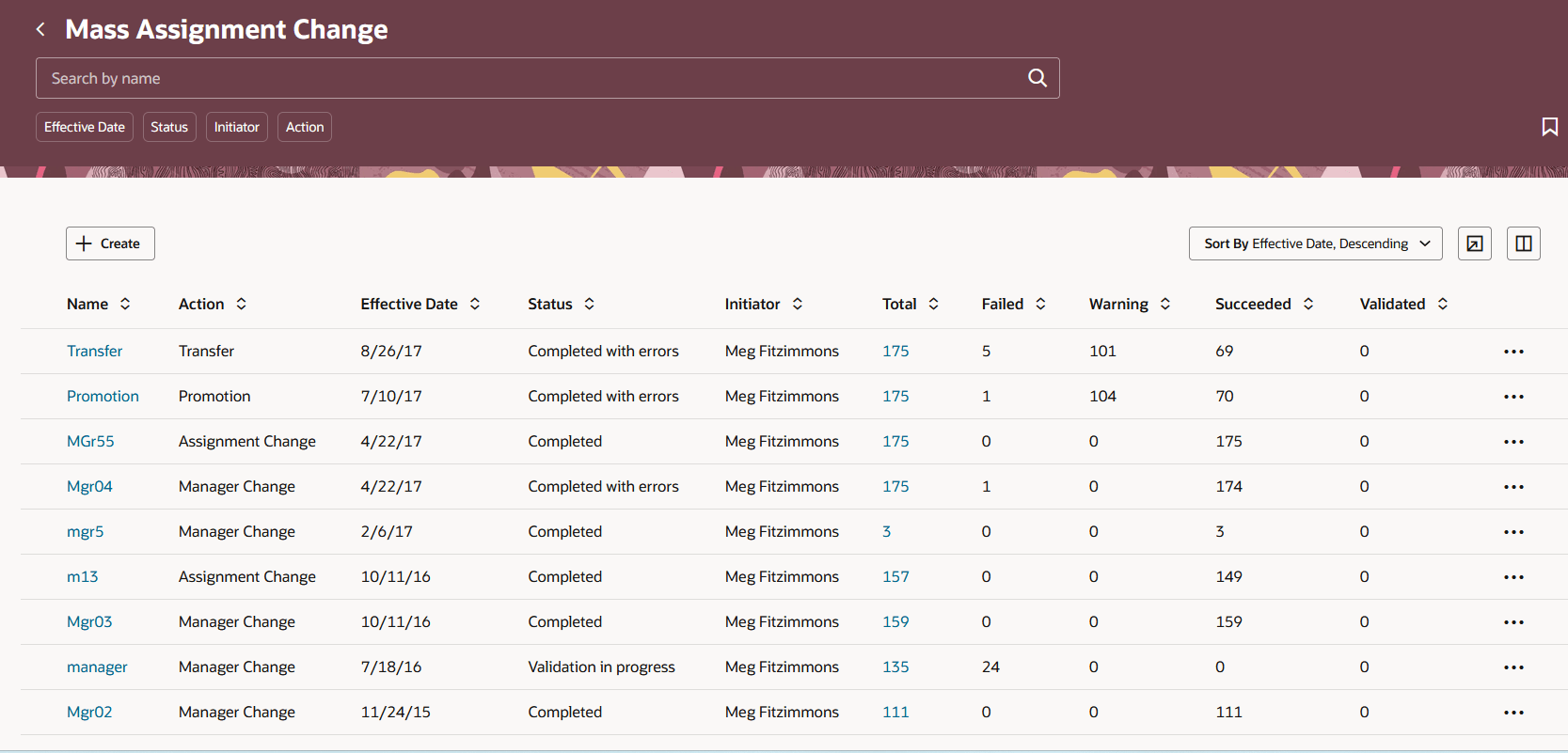The width and height of the screenshot is (1568, 753).
Task: Sort by Warning column arrows
Action: (1165, 304)
